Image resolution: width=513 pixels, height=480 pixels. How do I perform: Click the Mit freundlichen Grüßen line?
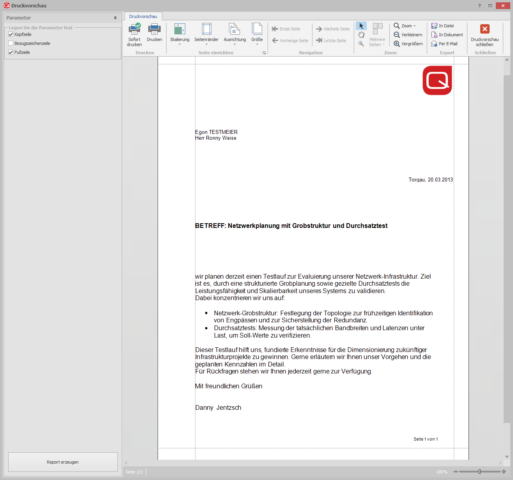228,386
